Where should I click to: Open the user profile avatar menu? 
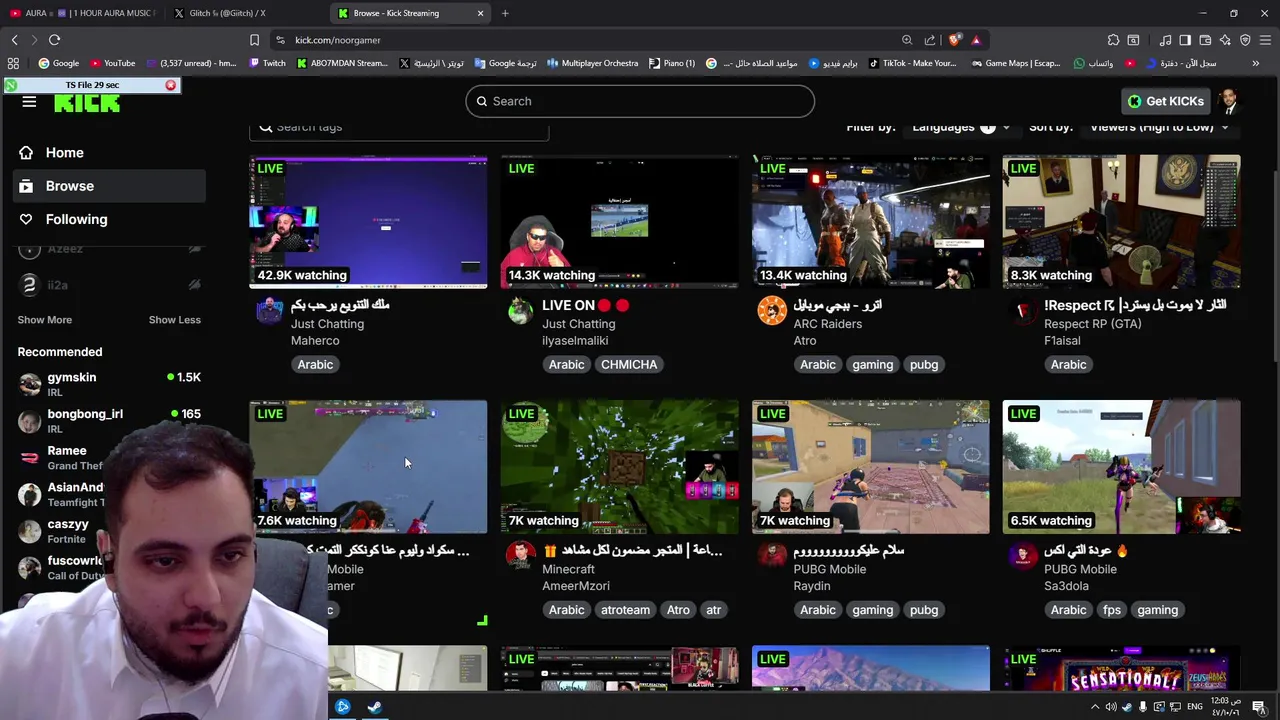click(x=1229, y=101)
